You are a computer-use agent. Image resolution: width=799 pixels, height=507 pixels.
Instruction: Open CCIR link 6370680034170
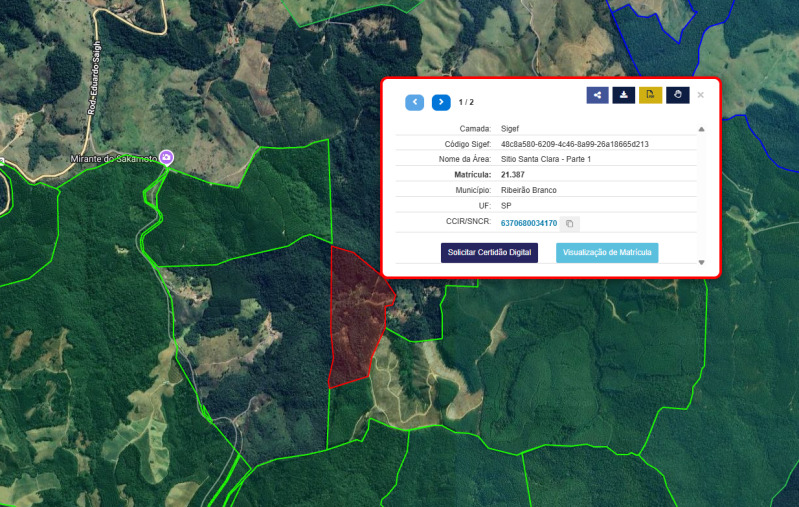(x=529, y=223)
